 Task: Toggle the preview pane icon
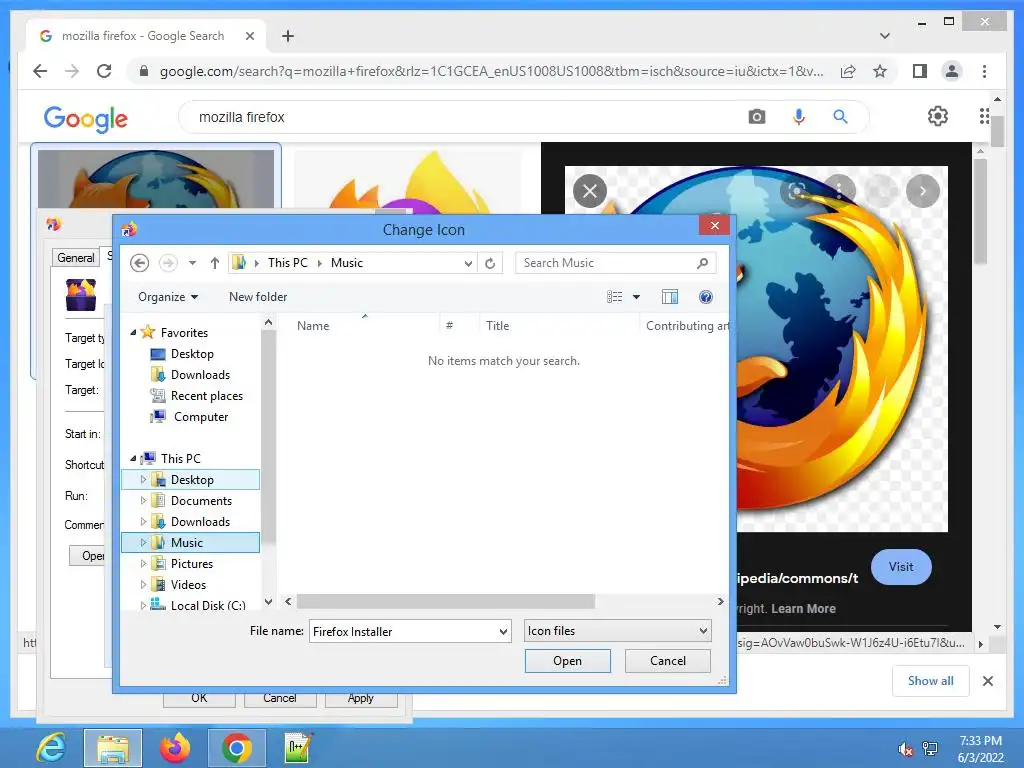670,297
